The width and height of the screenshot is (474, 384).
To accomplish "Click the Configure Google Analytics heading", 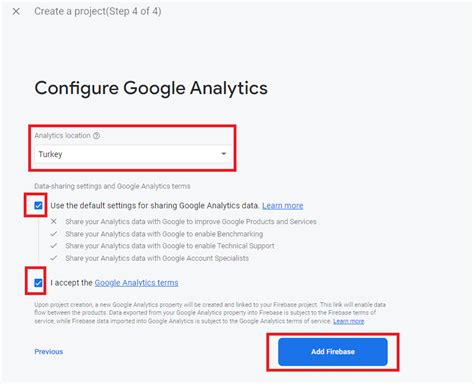I will pos(151,88).
